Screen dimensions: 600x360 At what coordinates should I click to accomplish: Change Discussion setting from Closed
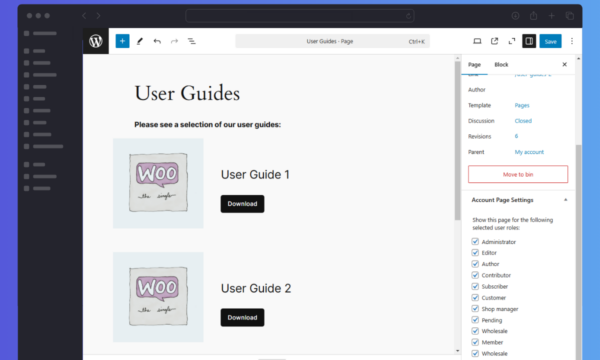pos(523,121)
